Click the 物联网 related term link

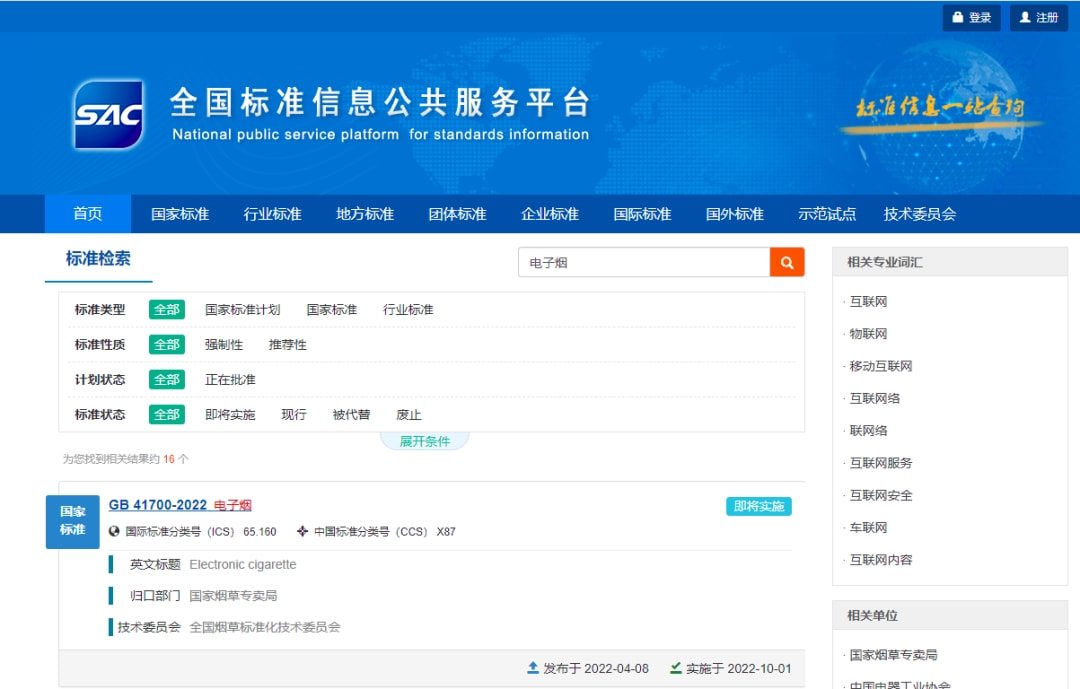coord(868,334)
